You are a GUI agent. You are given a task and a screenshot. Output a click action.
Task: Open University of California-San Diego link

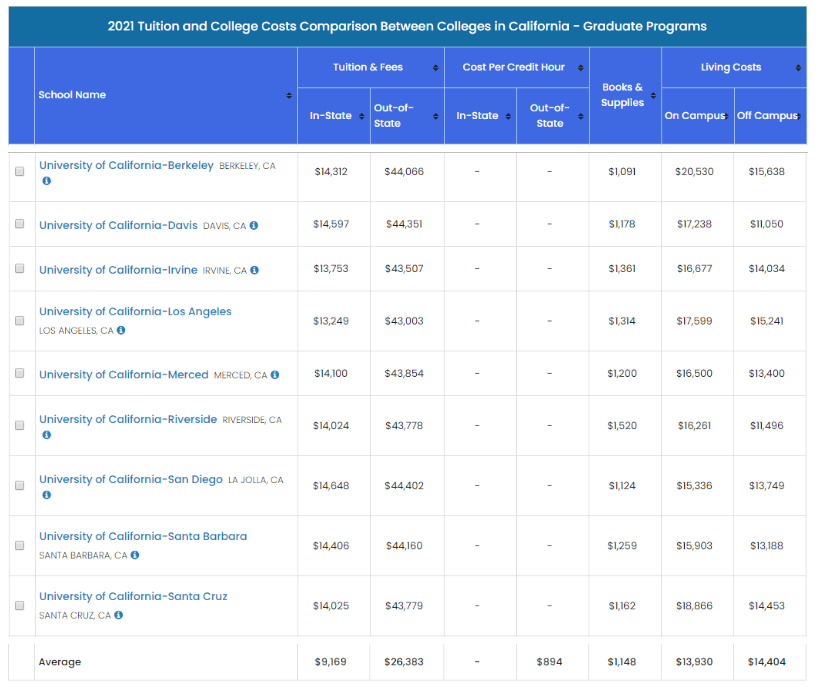131,479
